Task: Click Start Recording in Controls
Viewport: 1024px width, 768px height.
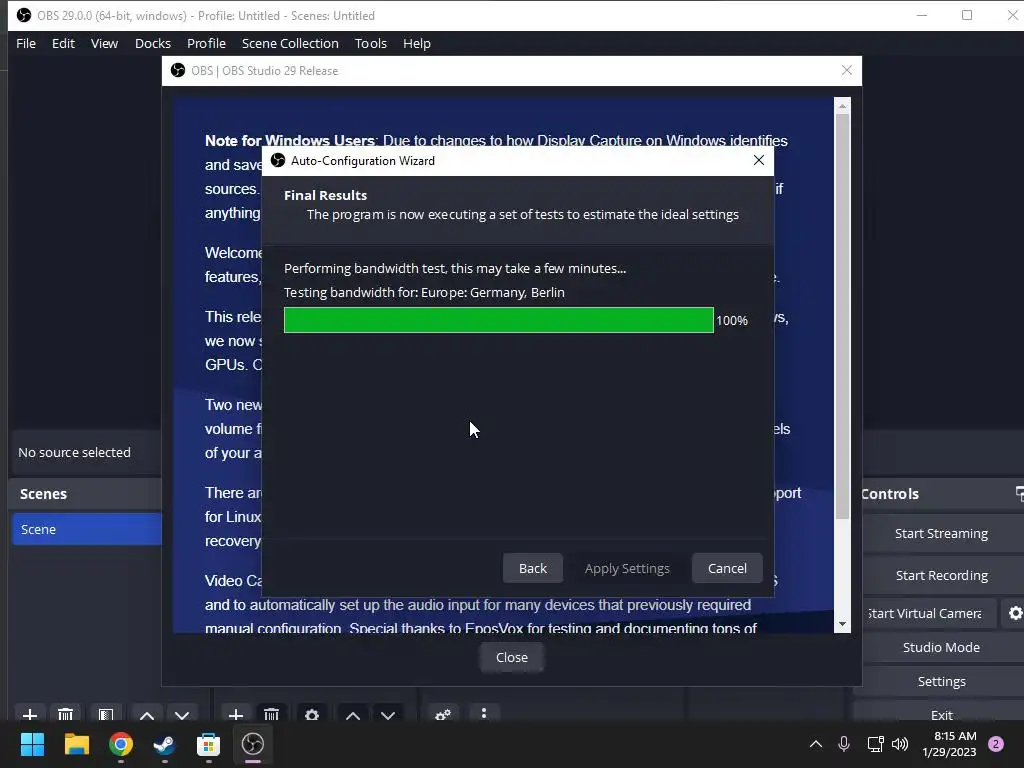Action: click(941, 575)
